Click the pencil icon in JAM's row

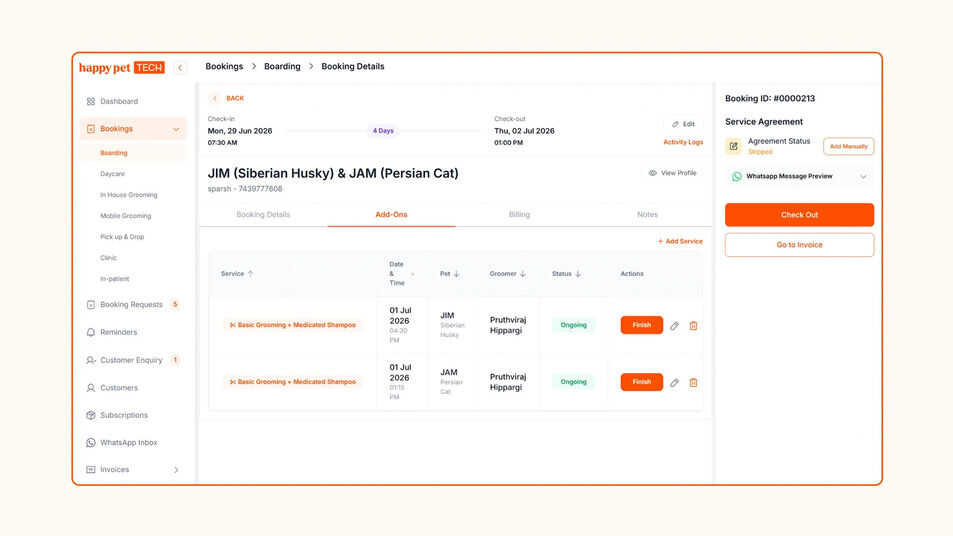674,383
